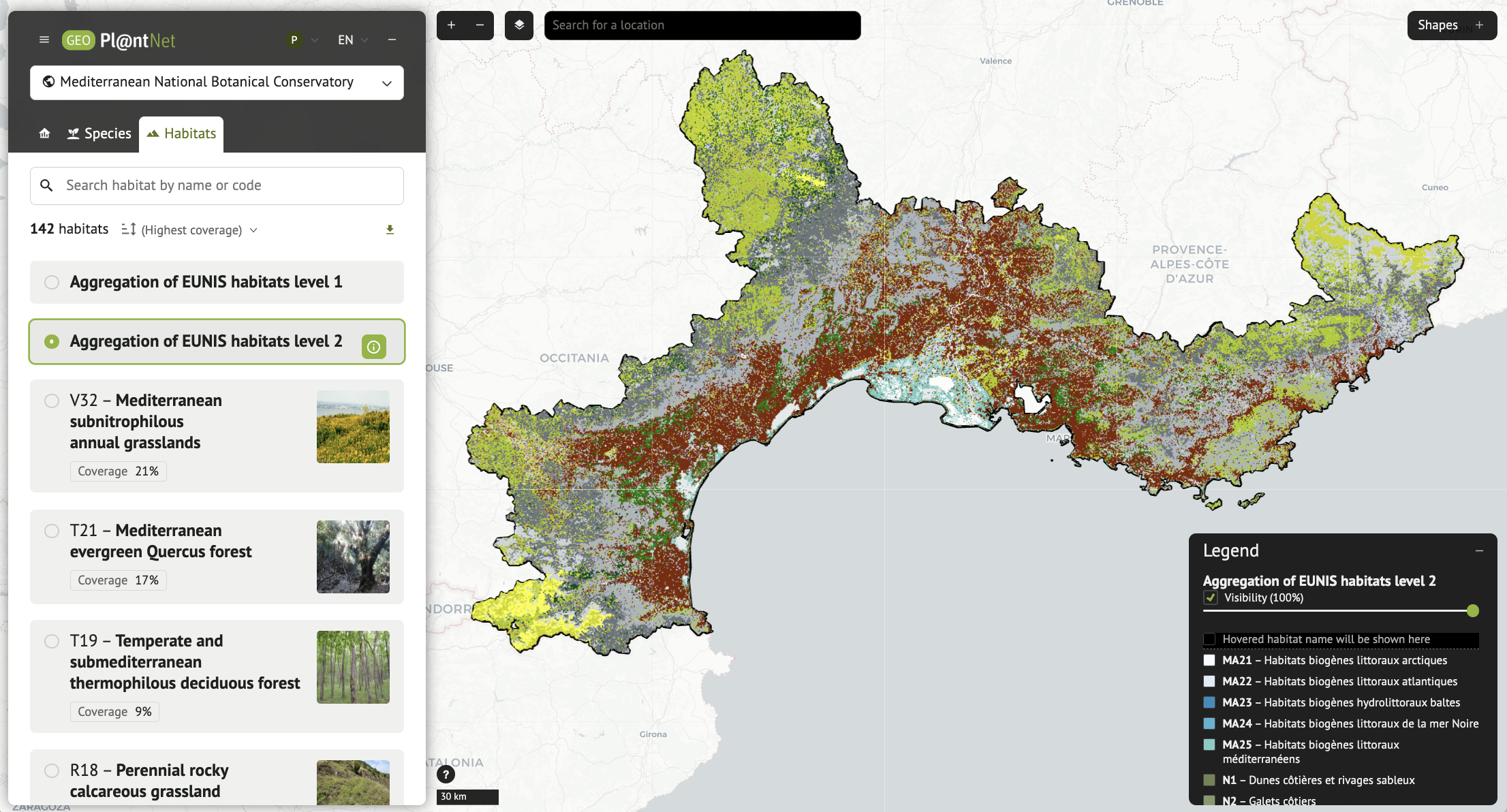Open the Mediterranean National Botanical Conservatory dropdown
Image resolution: width=1507 pixels, height=812 pixels.
(x=217, y=82)
